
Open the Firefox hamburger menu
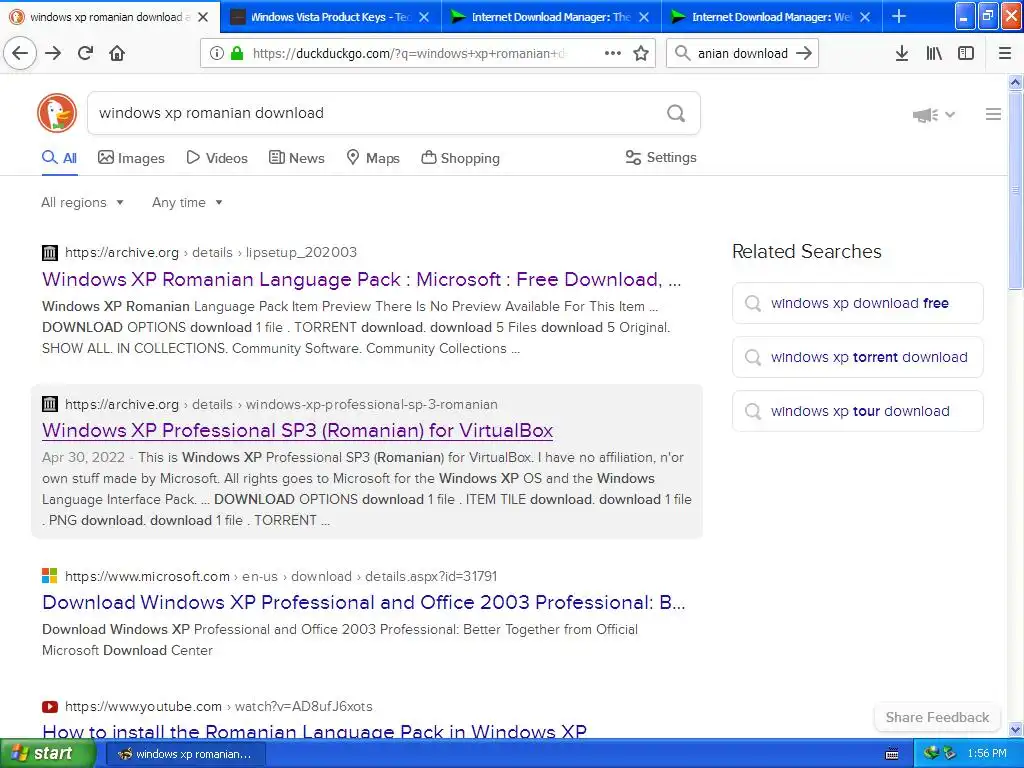point(1005,54)
